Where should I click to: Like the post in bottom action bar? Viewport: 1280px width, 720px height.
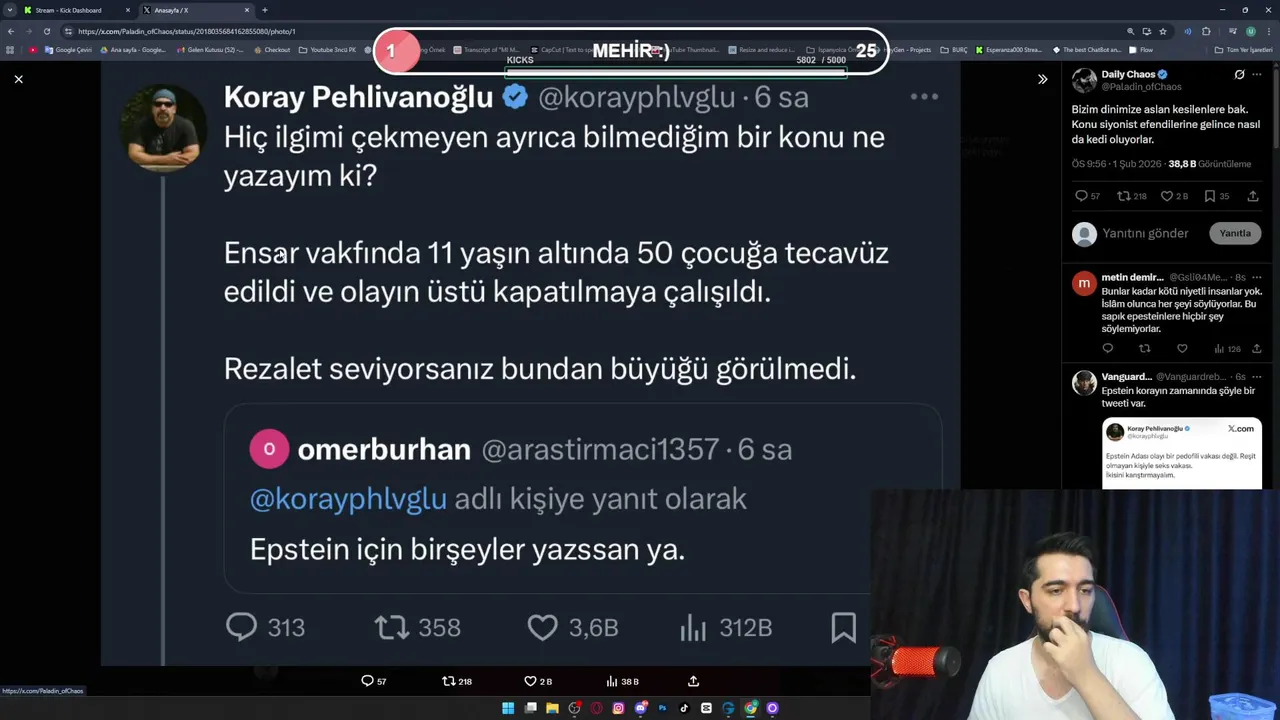(538, 681)
